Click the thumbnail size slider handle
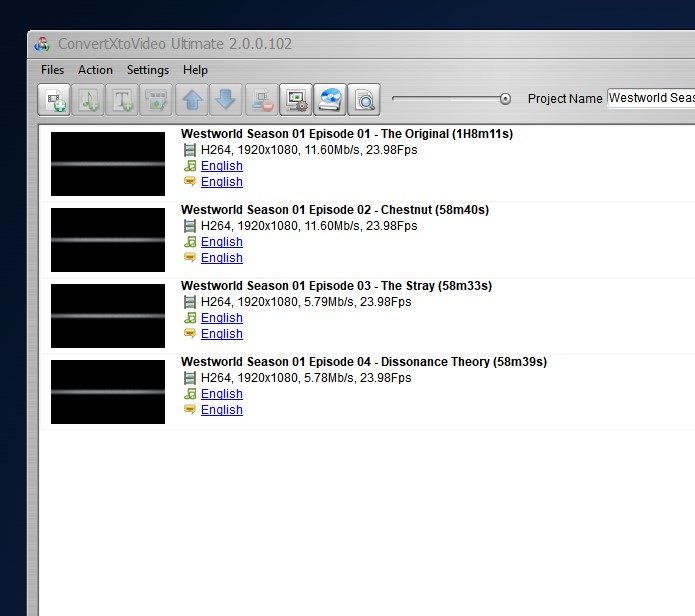695x616 pixels. pyautogui.click(x=505, y=99)
